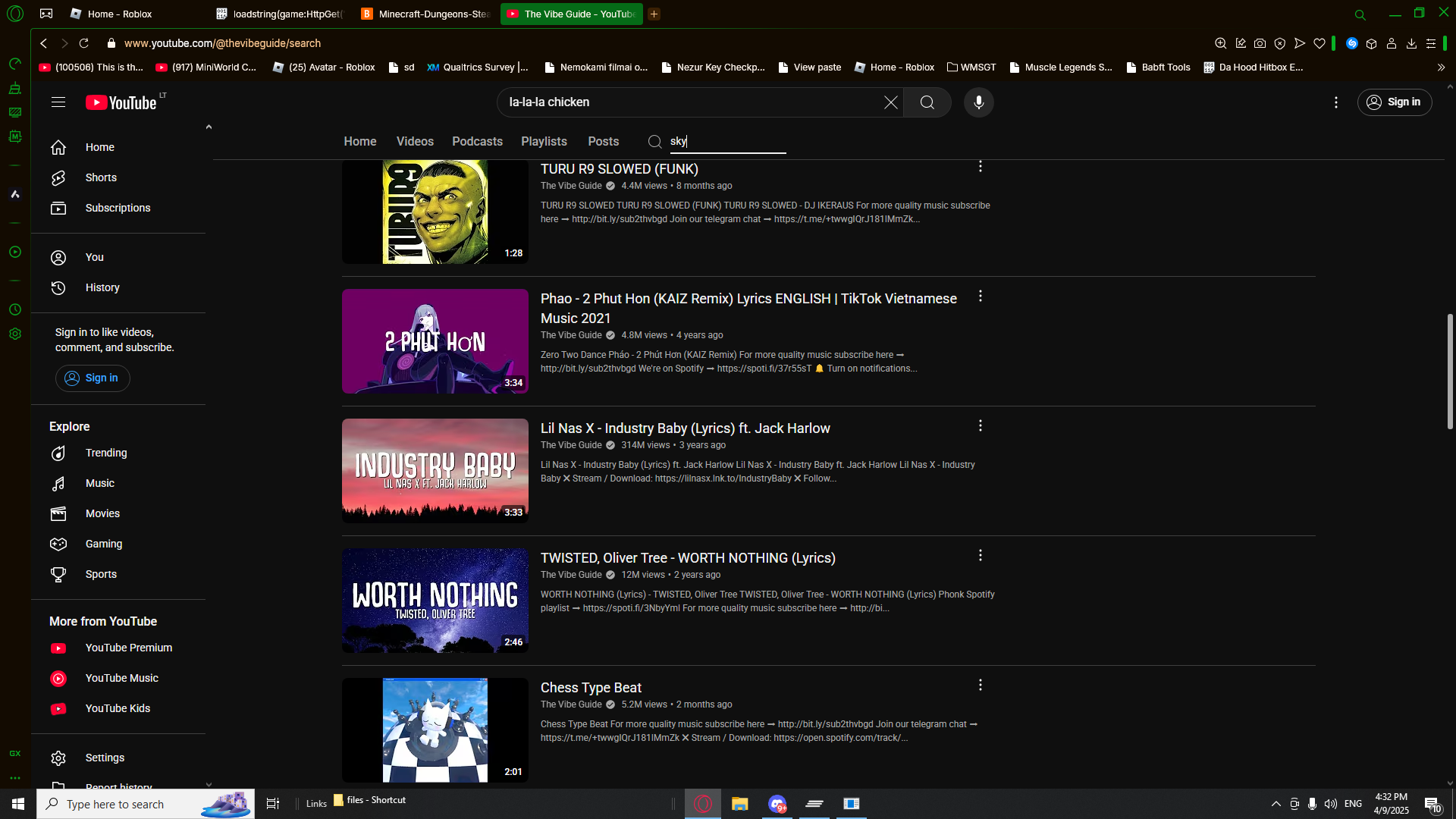
Task: Switch to the channel Posts tab
Action: pos(604,142)
